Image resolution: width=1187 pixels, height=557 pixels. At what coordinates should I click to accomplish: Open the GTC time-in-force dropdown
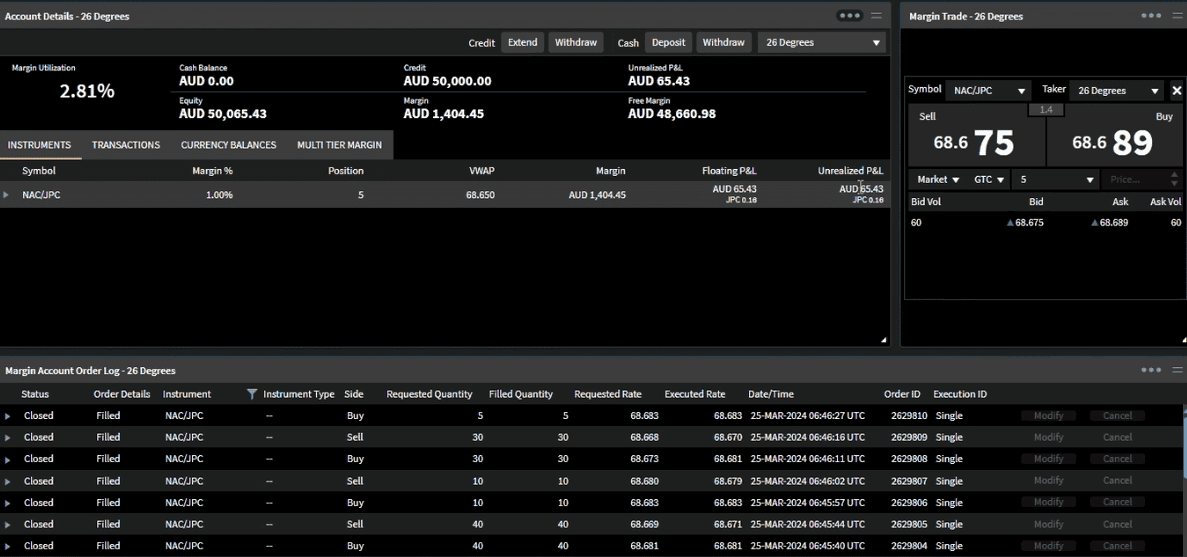click(989, 180)
